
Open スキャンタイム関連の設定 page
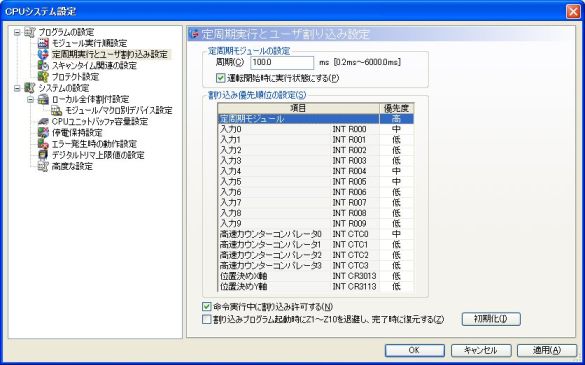pyautogui.click(x=94, y=66)
